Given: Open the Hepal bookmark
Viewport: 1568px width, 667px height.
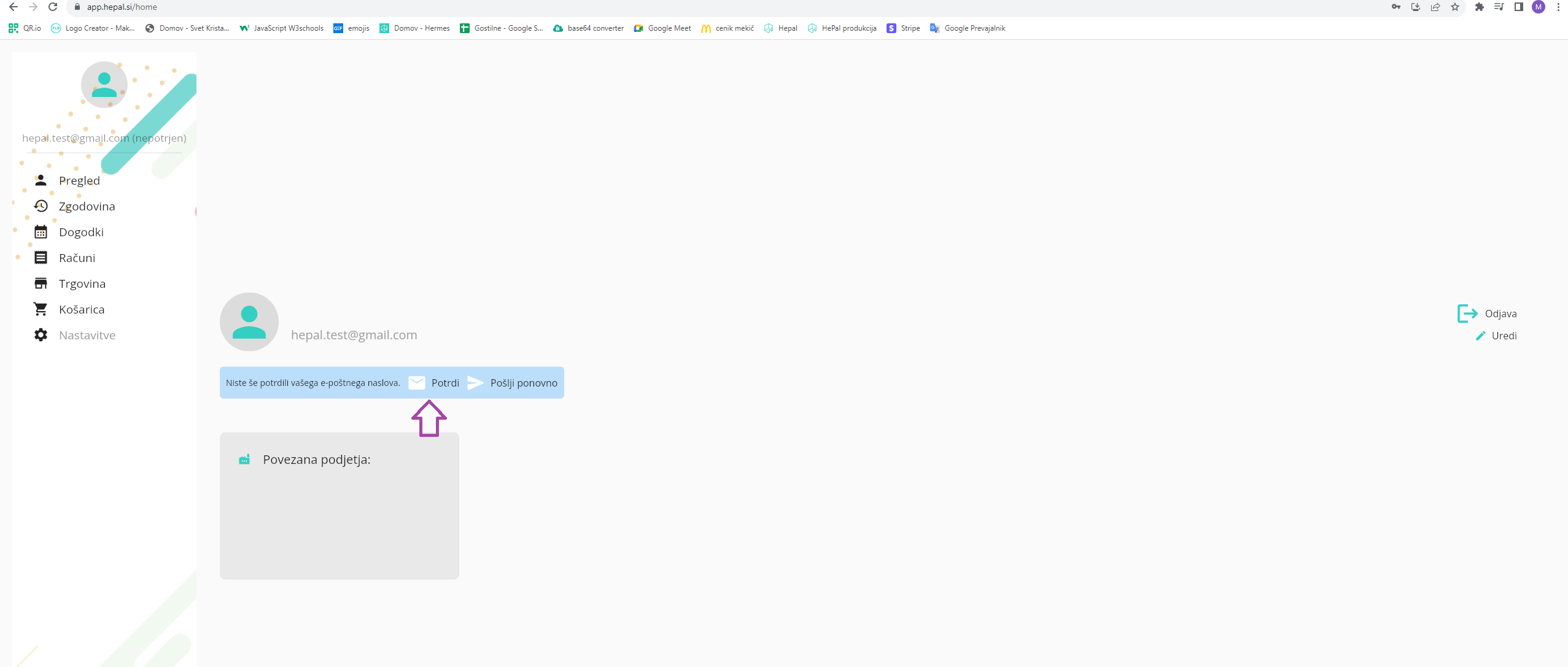Looking at the screenshot, I should tap(780, 28).
